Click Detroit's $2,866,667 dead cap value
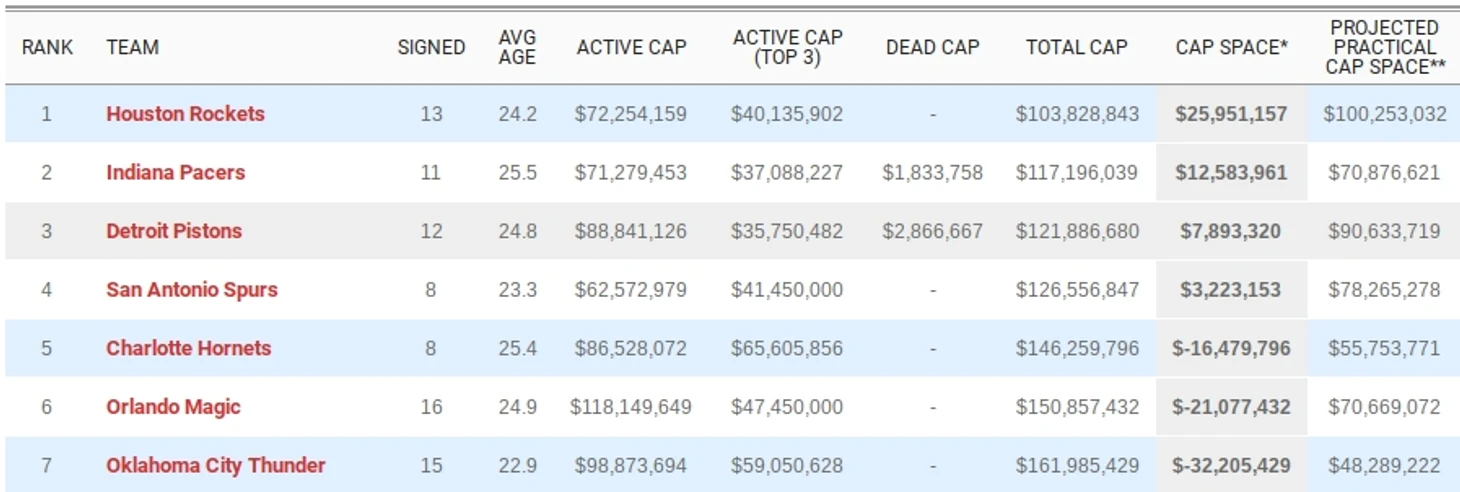 (932, 231)
